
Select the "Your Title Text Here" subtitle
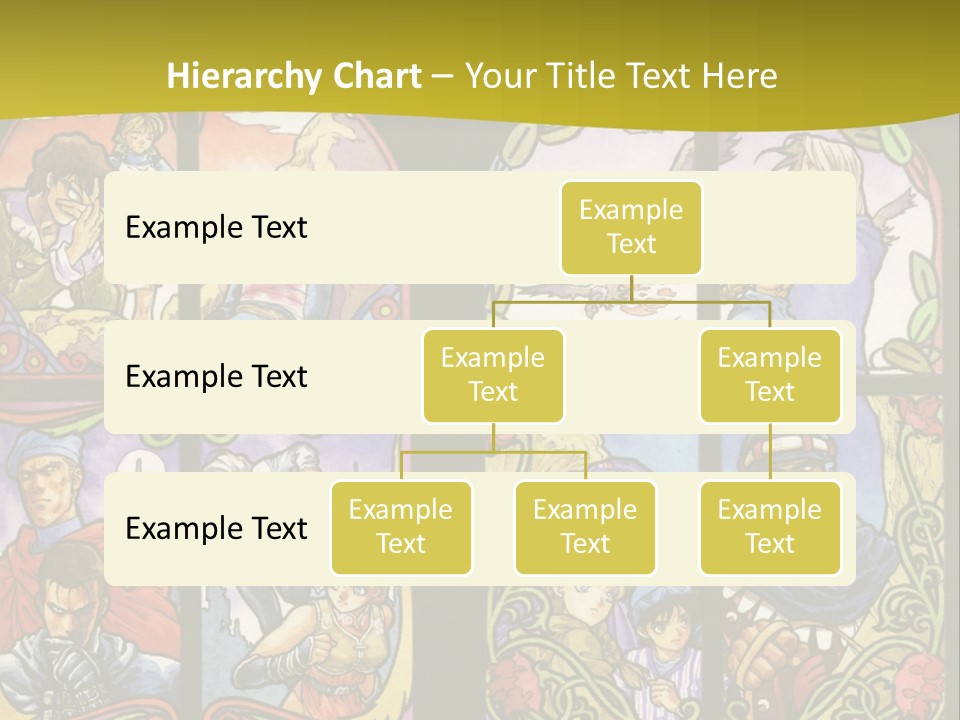click(x=620, y=76)
